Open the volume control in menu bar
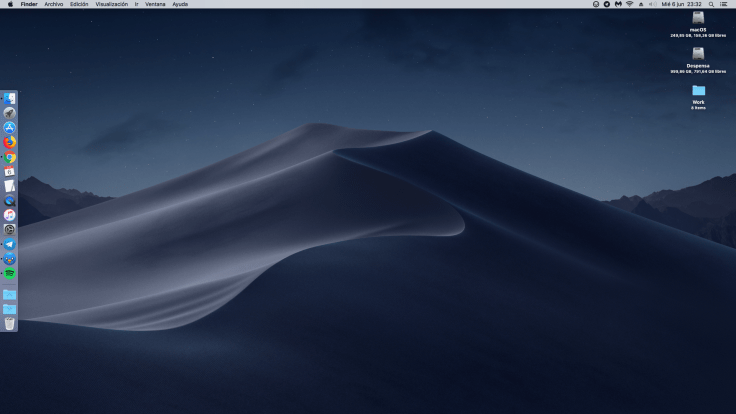 pyautogui.click(x=652, y=4)
